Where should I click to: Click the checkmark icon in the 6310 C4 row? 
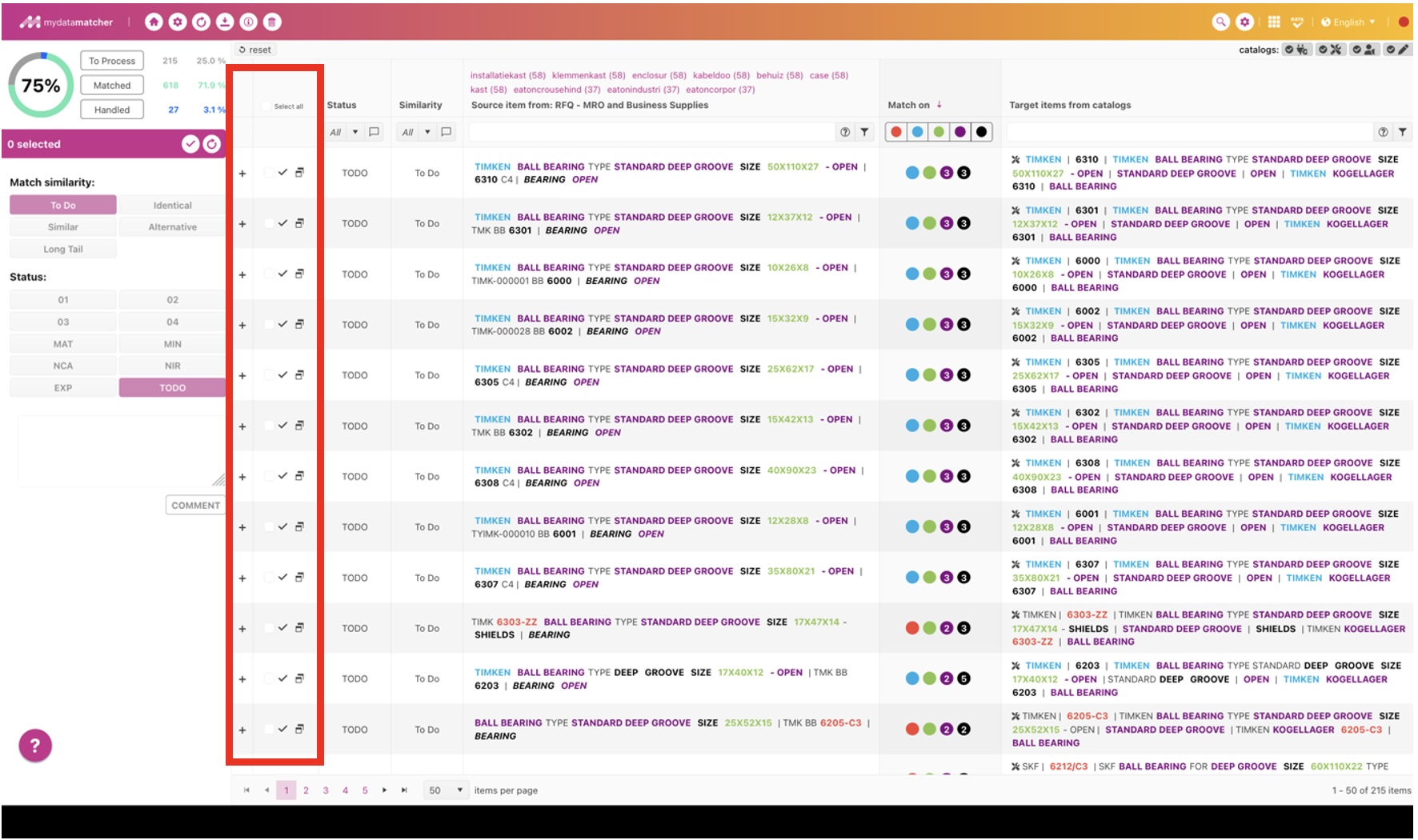point(282,173)
